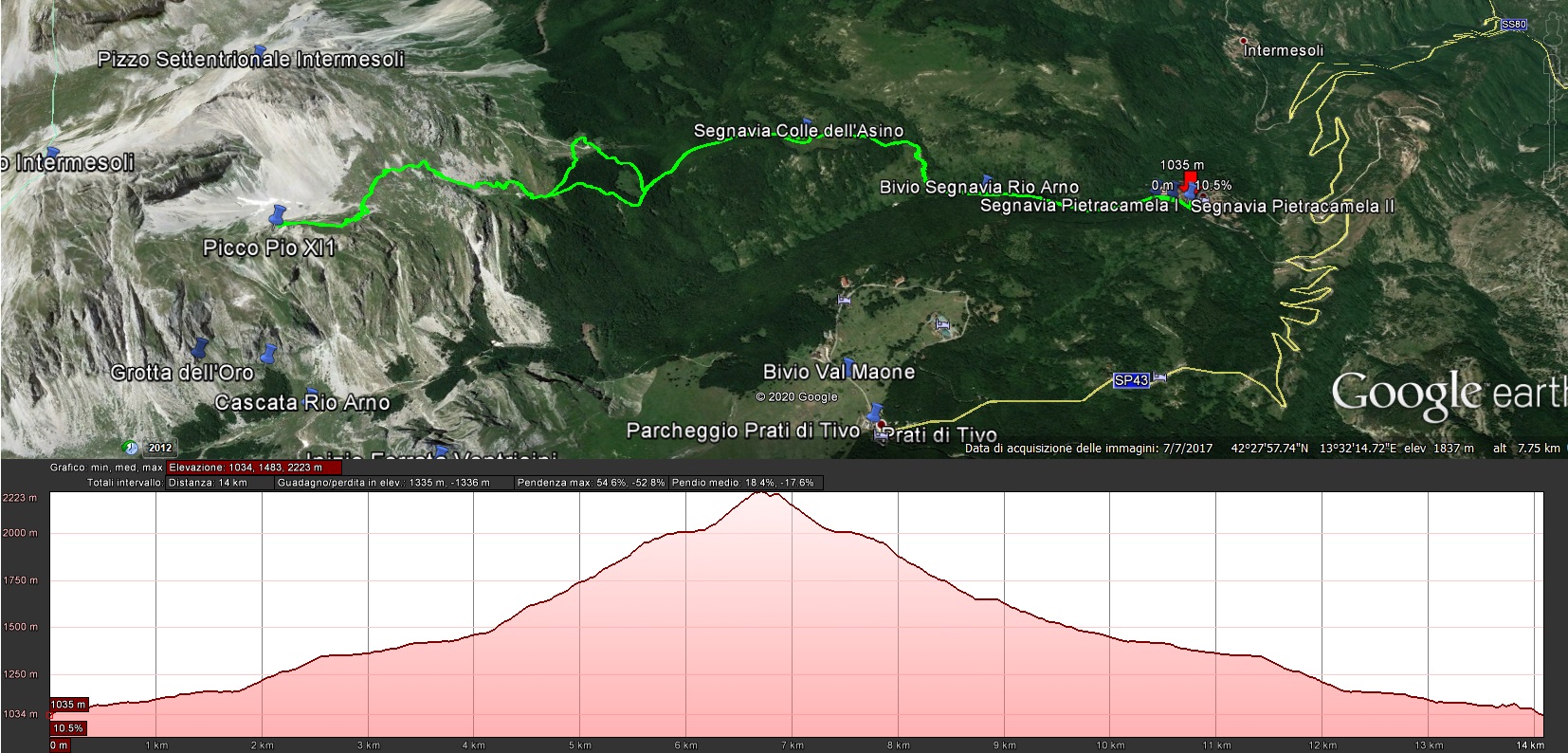Screen dimensions: 1568x753
Task: Click the image acquisition date in status bar
Action: coord(1088,449)
